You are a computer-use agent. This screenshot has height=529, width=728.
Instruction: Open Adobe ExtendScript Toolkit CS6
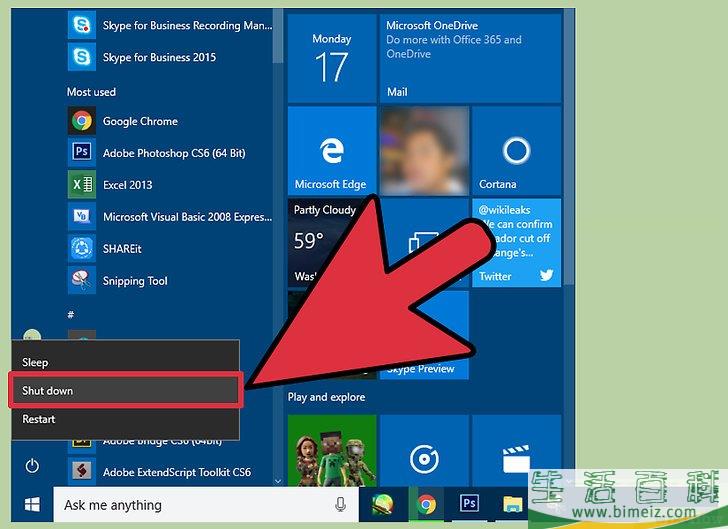(x=176, y=471)
